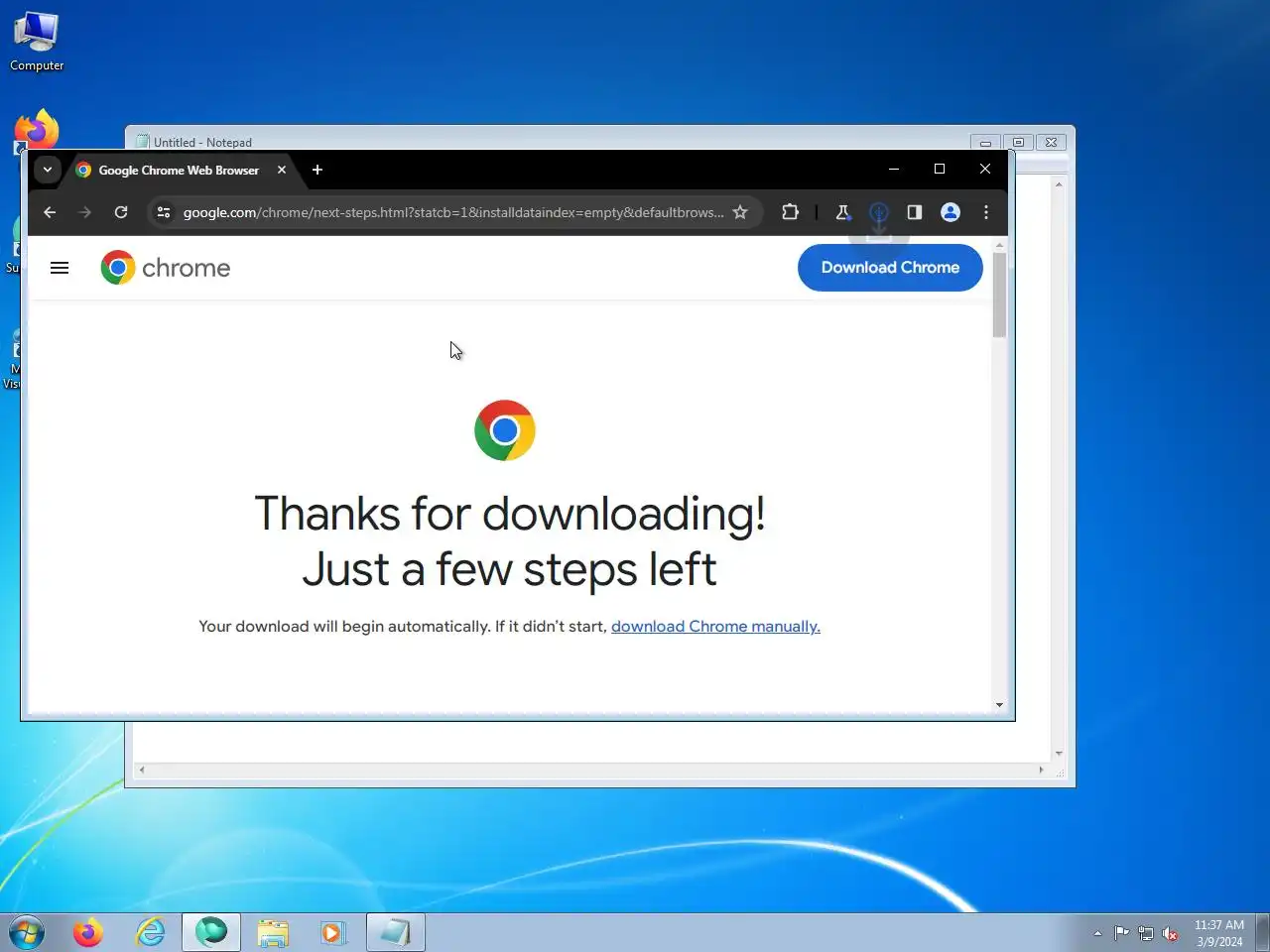Screen dimensions: 1270x952
Task: Open the Computer desktop icon
Action: point(37,42)
